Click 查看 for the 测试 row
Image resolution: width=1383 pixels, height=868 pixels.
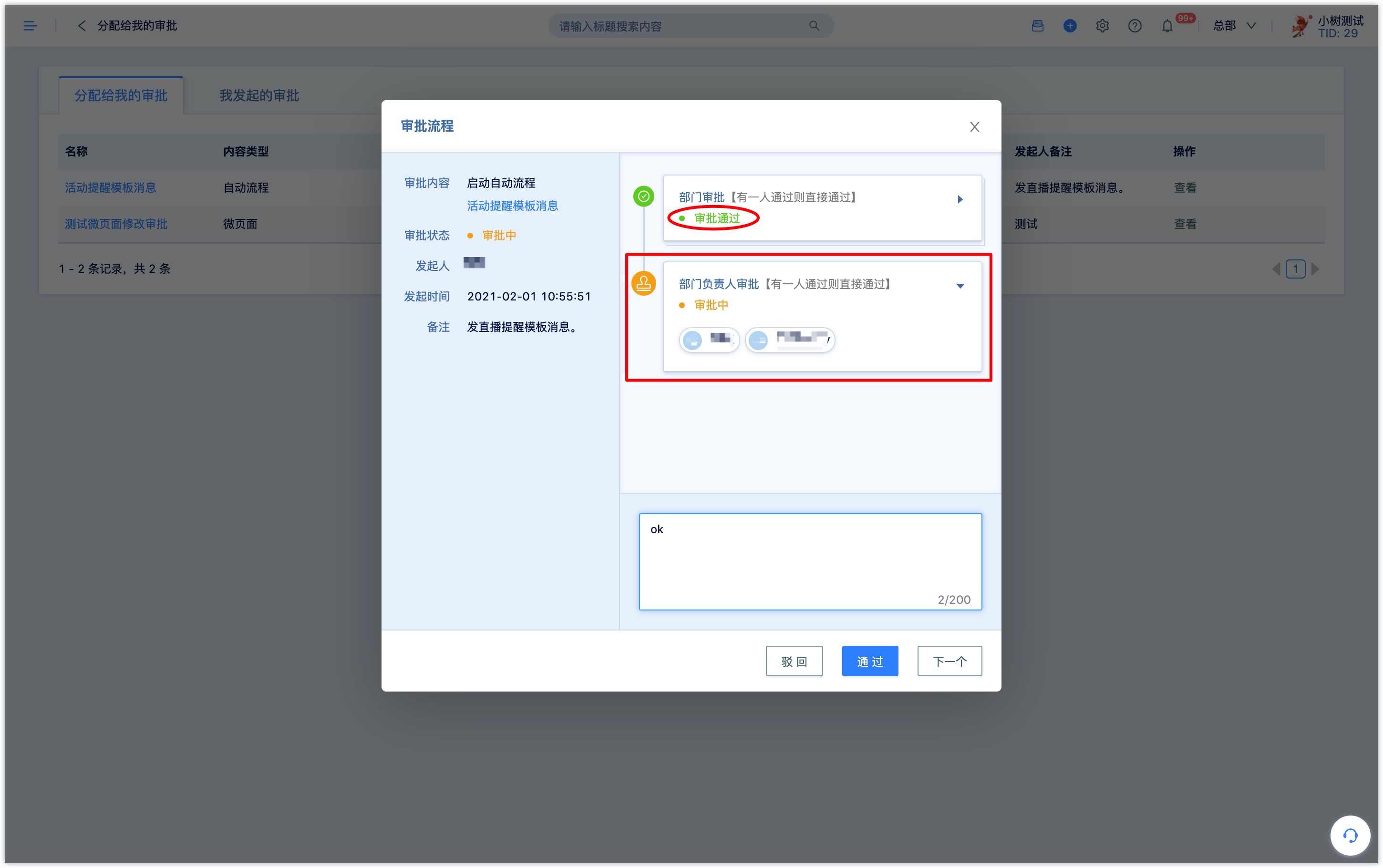pos(1185,224)
